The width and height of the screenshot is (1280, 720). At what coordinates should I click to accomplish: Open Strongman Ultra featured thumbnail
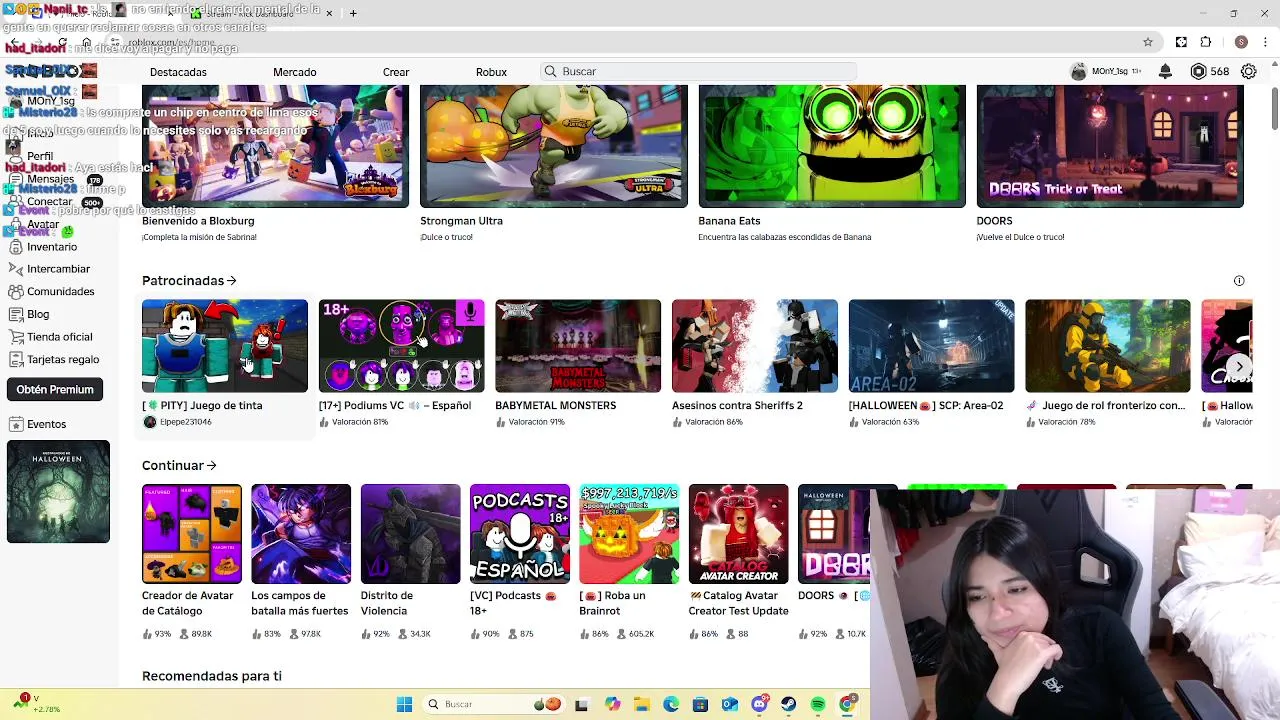[x=553, y=146]
